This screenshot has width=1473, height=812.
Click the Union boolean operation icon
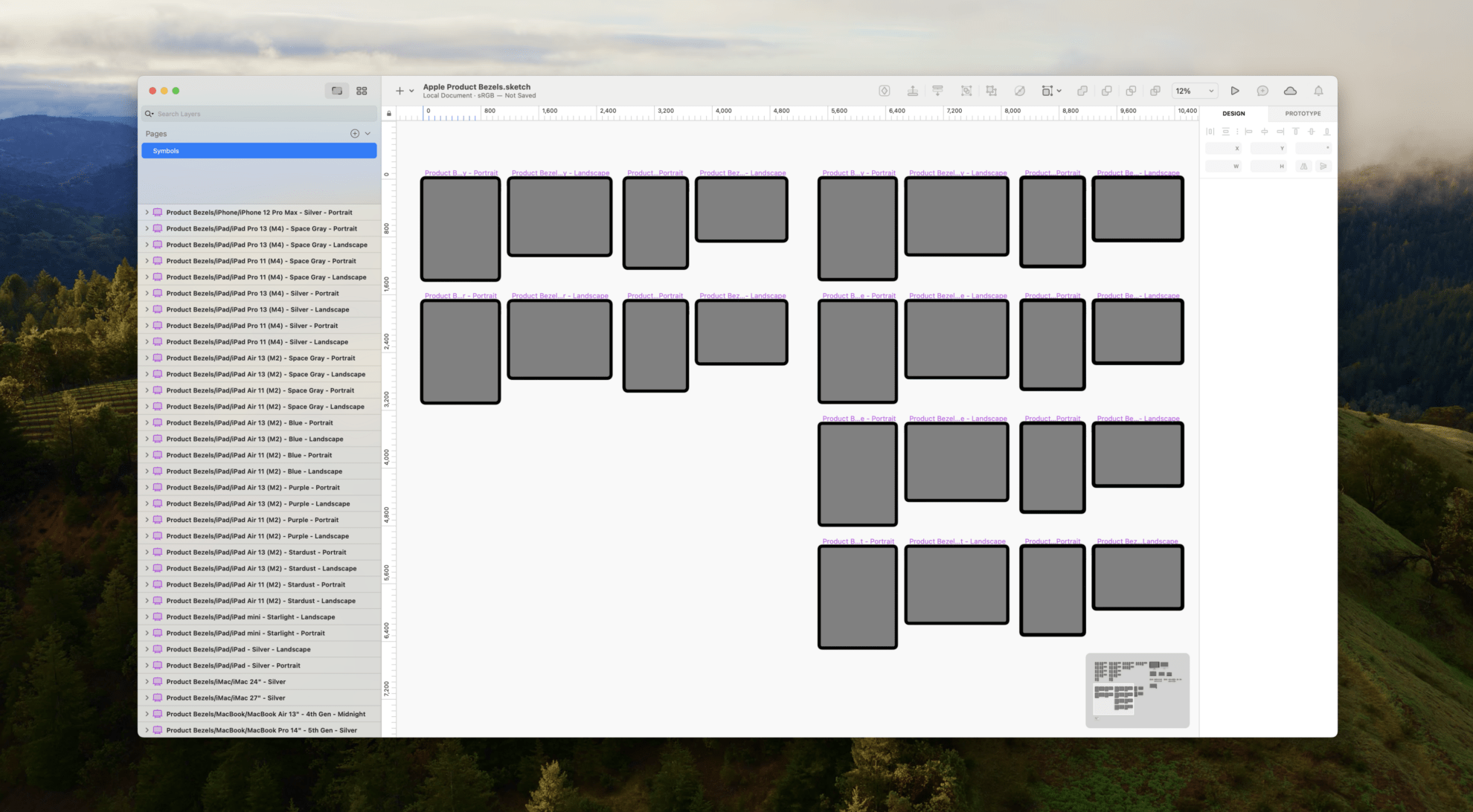(x=1082, y=91)
